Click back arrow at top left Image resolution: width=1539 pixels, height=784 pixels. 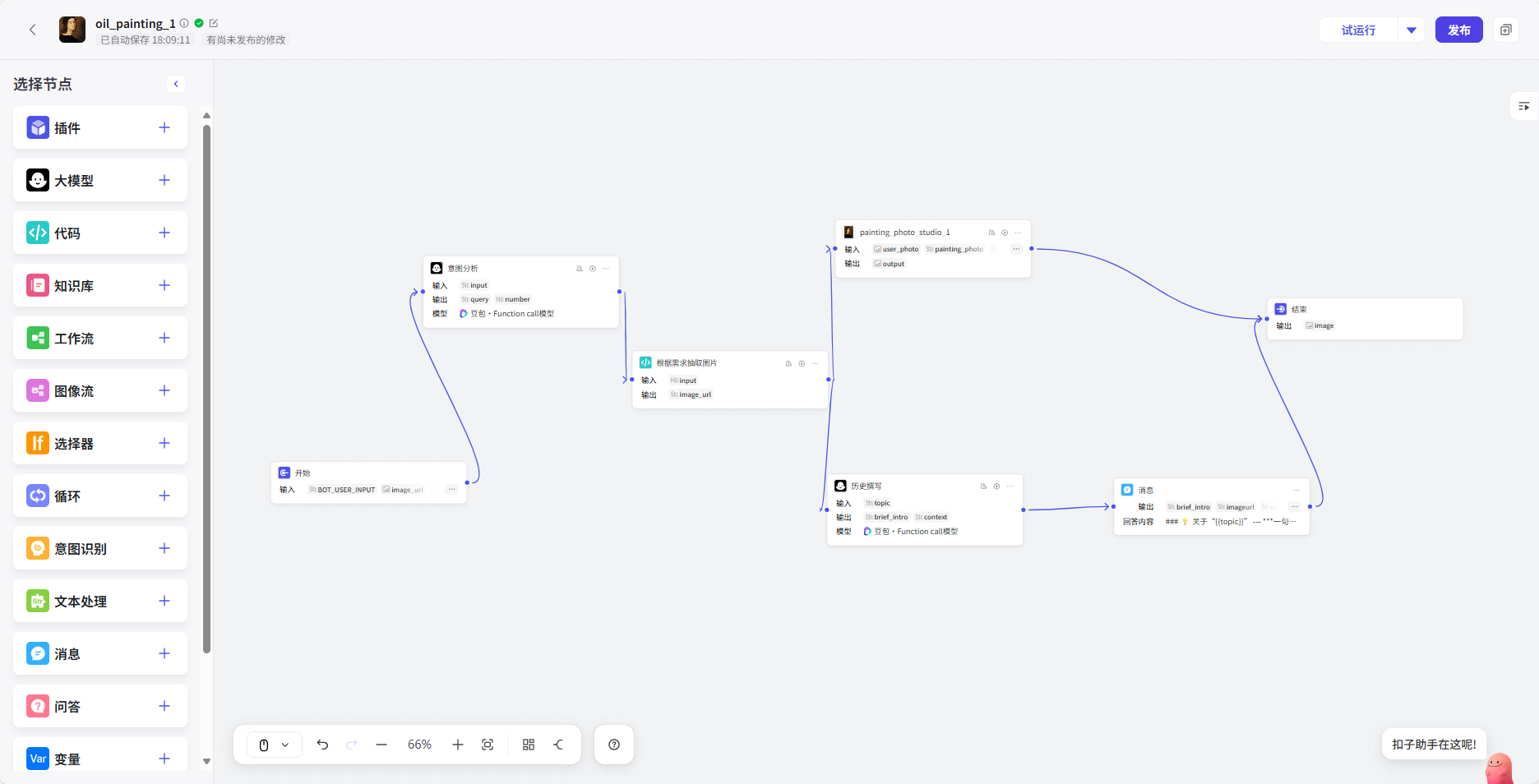[x=33, y=30]
